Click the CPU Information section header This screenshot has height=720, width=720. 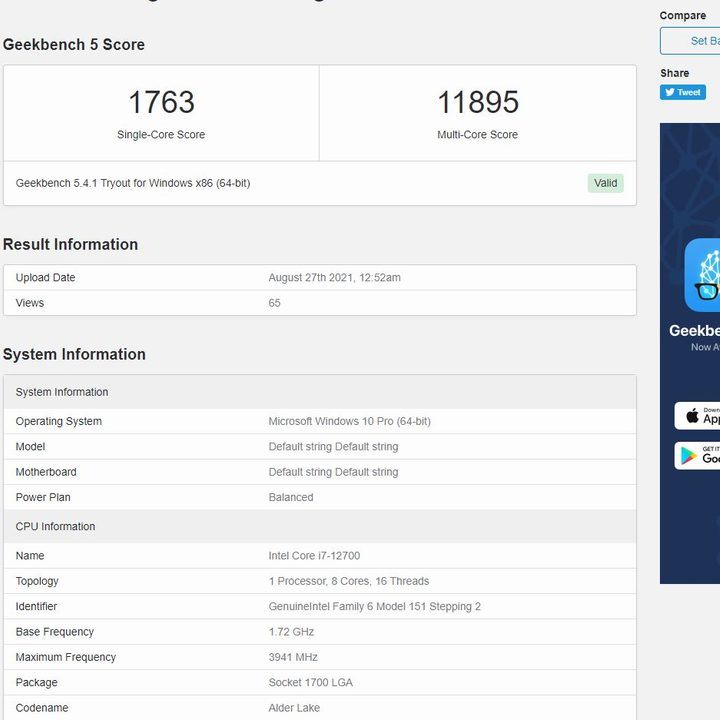tap(320, 526)
